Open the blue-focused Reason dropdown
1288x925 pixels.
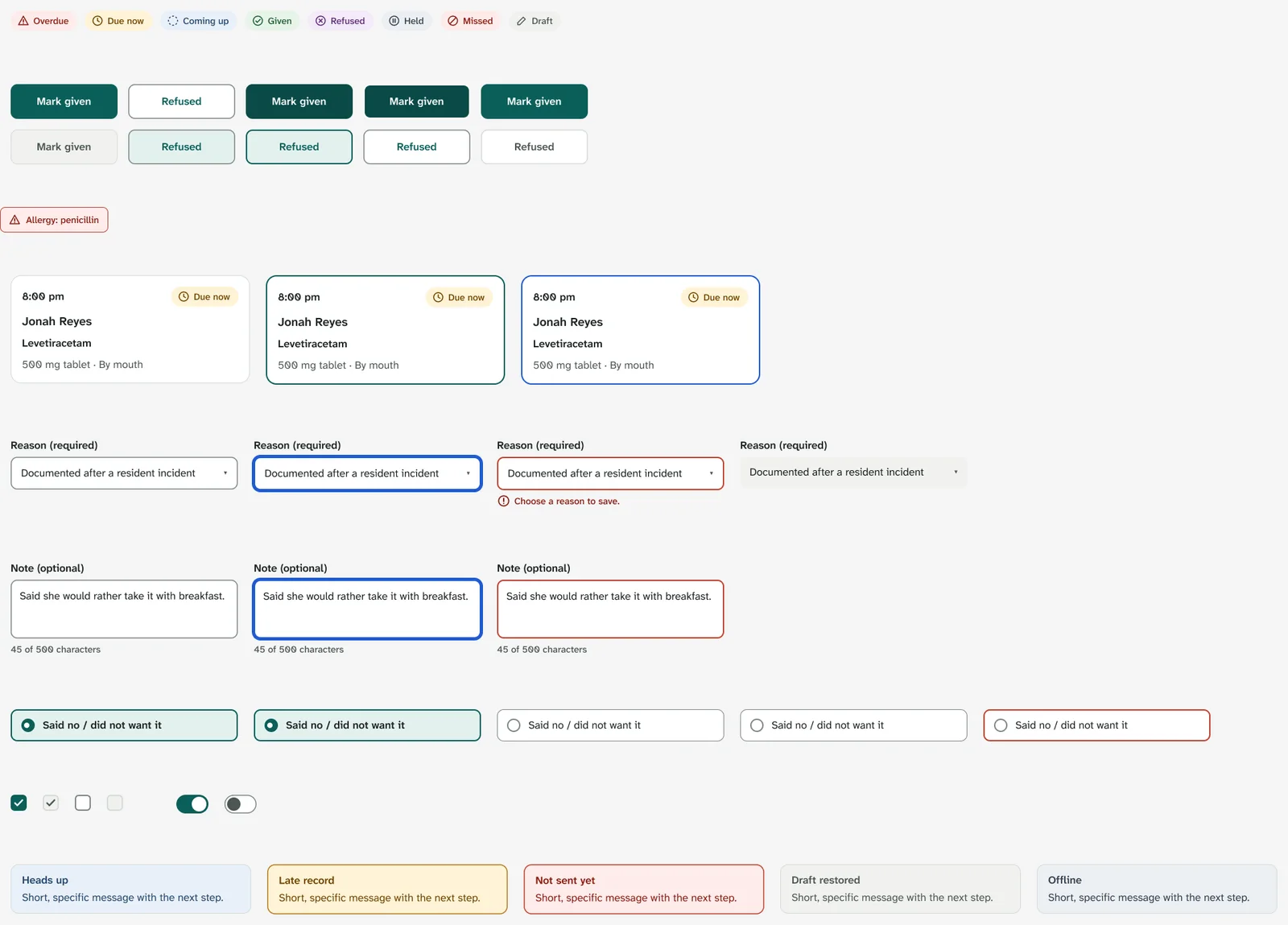pyautogui.click(x=367, y=473)
